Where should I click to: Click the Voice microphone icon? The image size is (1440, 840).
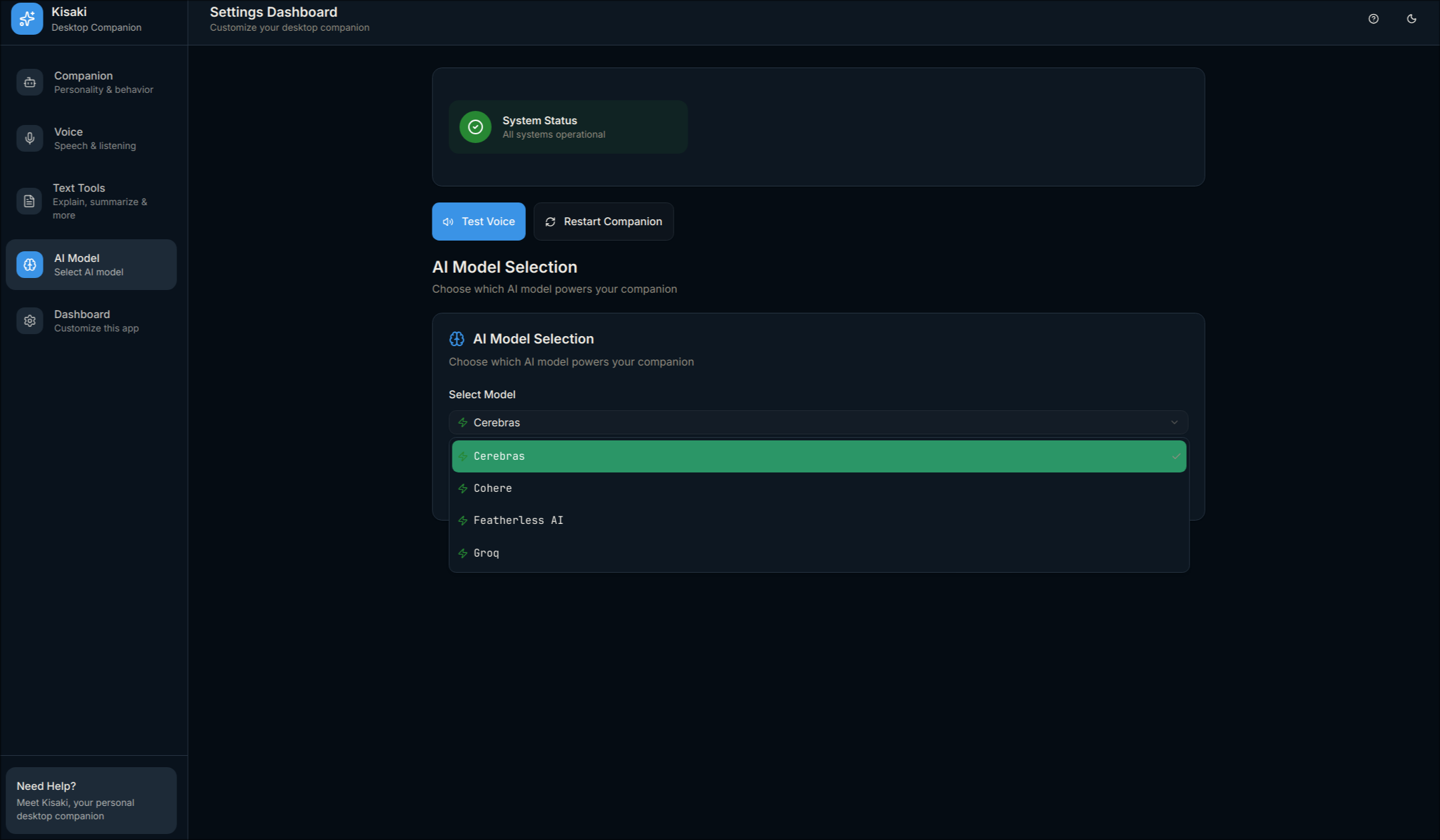coord(29,138)
